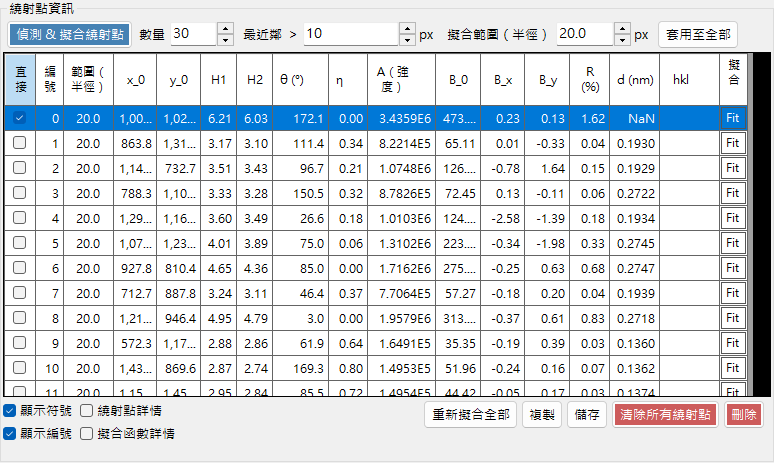Click the 編號 column header
Screen dimensions: 774x463
coord(49,79)
